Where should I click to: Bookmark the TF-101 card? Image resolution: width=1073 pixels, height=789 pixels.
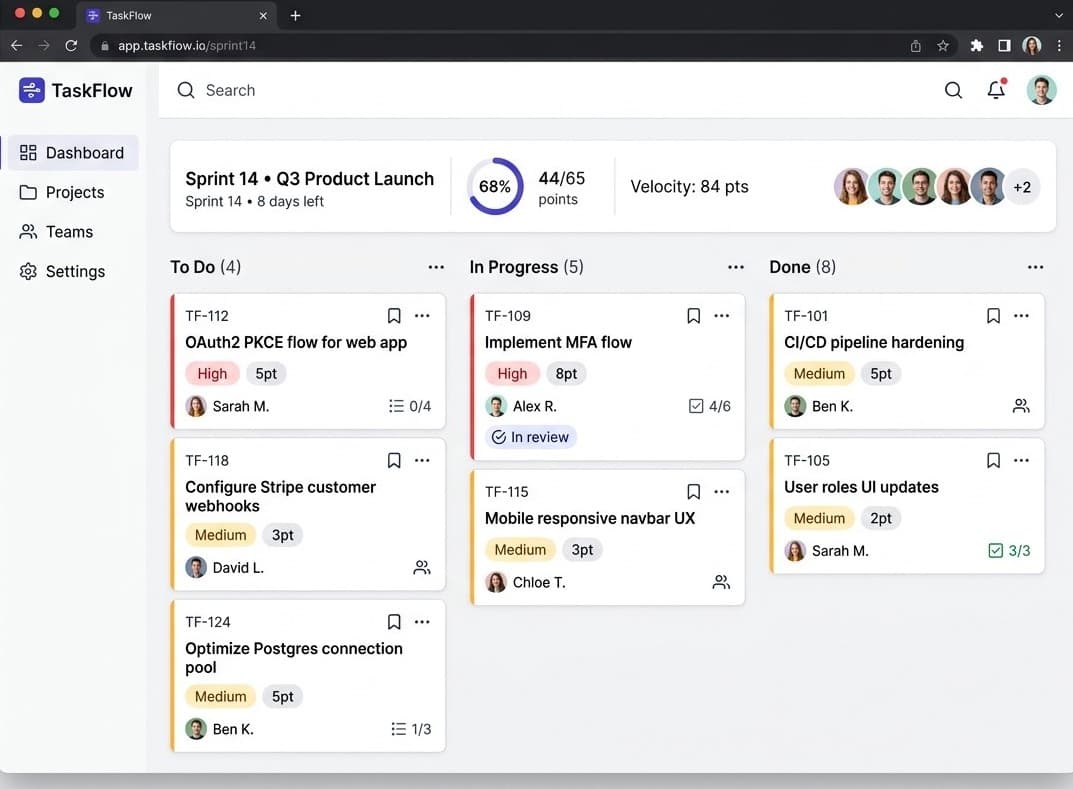coord(994,315)
